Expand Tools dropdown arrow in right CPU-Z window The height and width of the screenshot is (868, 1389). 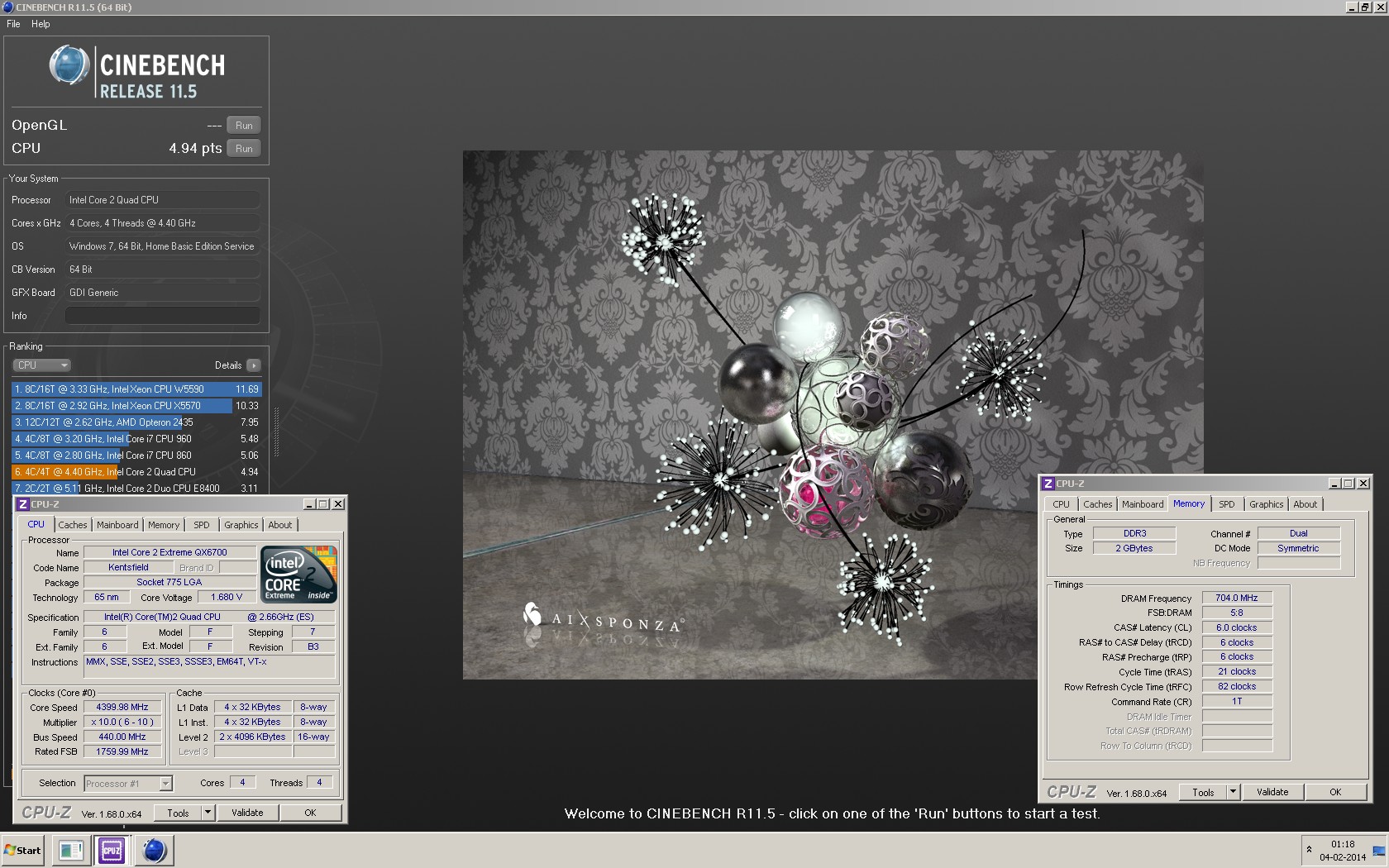coord(1234,793)
